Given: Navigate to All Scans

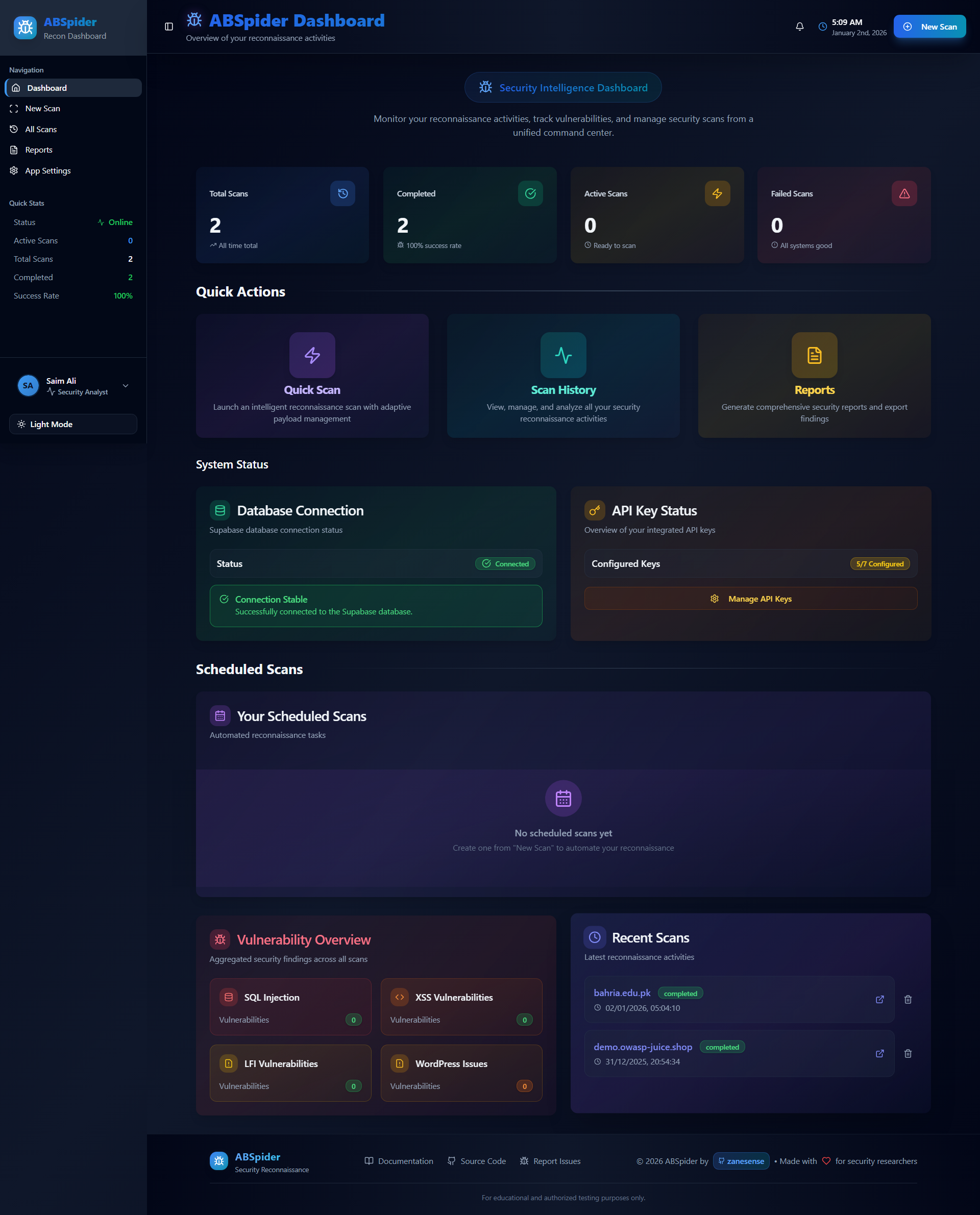Looking at the screenshot, I should 40,129.
